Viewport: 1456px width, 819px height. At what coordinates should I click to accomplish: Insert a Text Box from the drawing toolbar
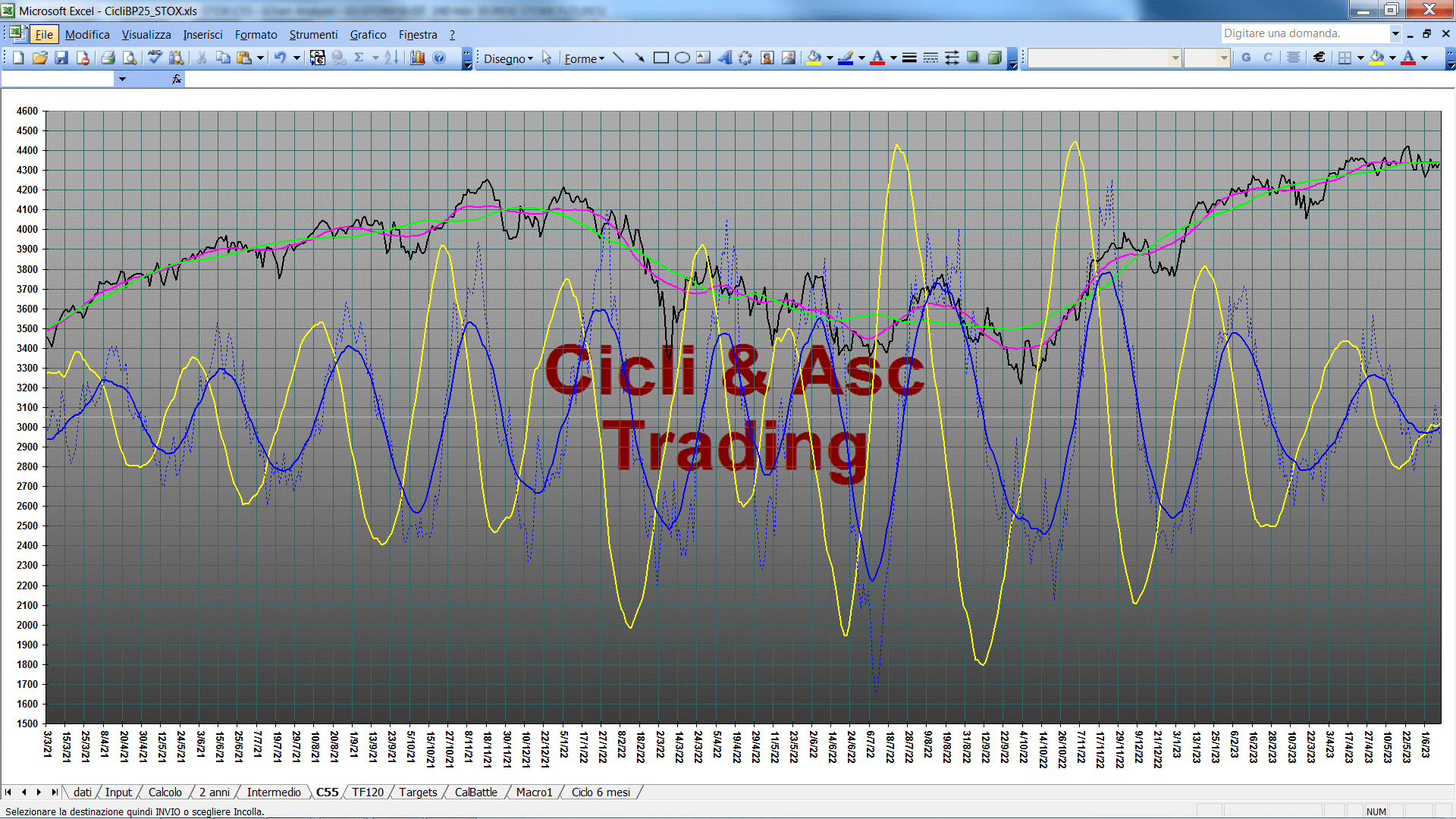[703, 58]
